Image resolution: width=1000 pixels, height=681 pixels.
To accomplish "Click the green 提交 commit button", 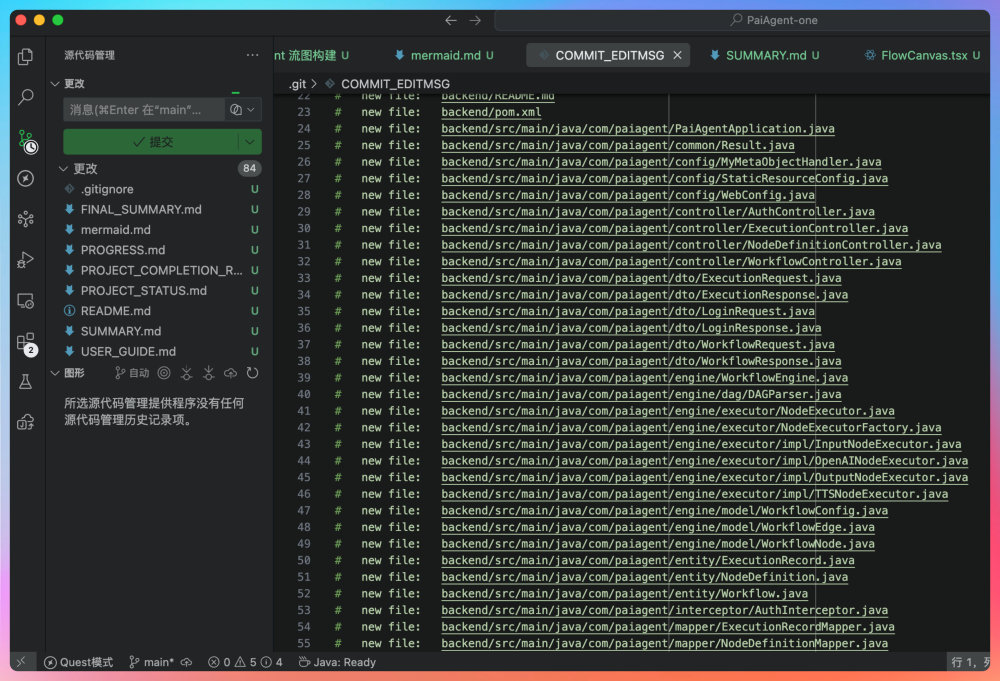I will [x=150, y=142].
